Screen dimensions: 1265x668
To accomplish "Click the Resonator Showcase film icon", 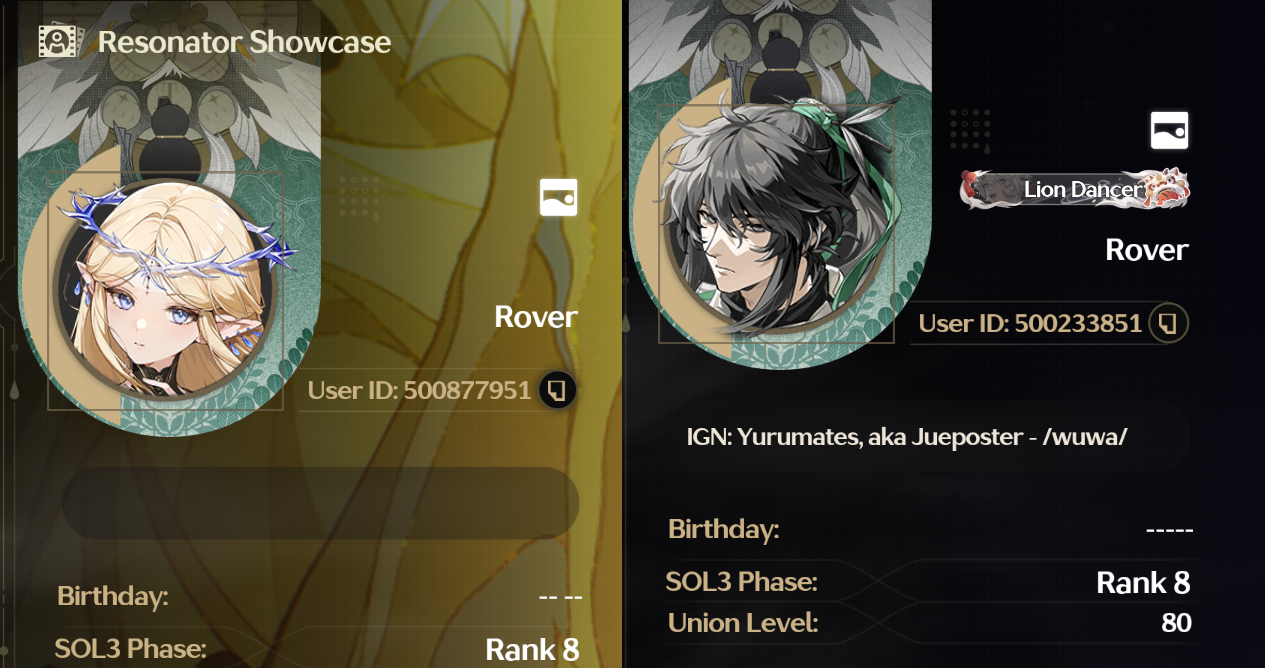I will click(57, 41).
